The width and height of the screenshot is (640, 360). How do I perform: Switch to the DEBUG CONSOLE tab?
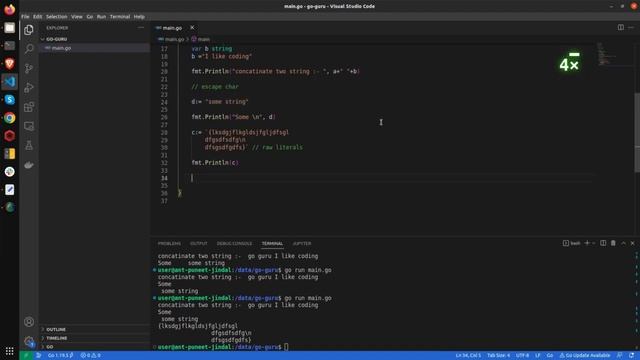click(x=234, y=243)
